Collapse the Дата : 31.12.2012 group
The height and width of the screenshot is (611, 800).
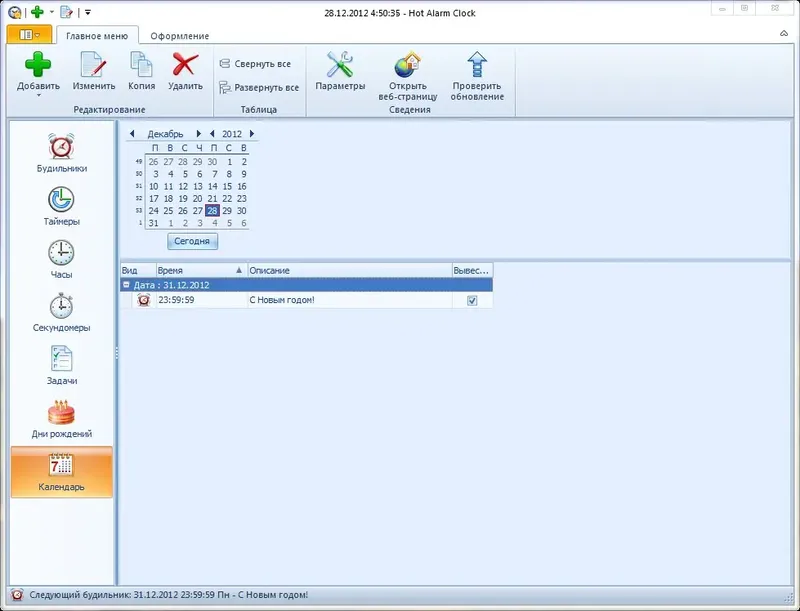pos(127,285)
